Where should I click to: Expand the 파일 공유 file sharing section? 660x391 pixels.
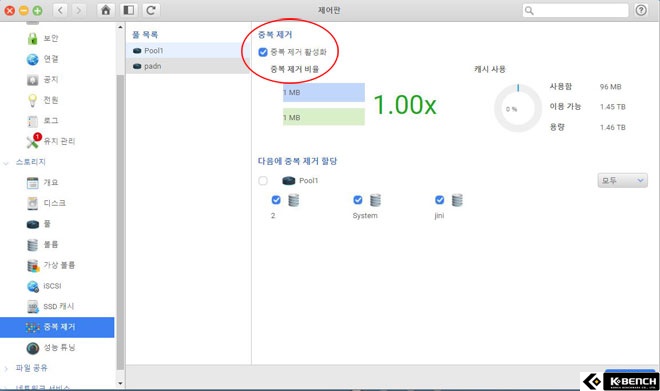[x=6, y=369]
